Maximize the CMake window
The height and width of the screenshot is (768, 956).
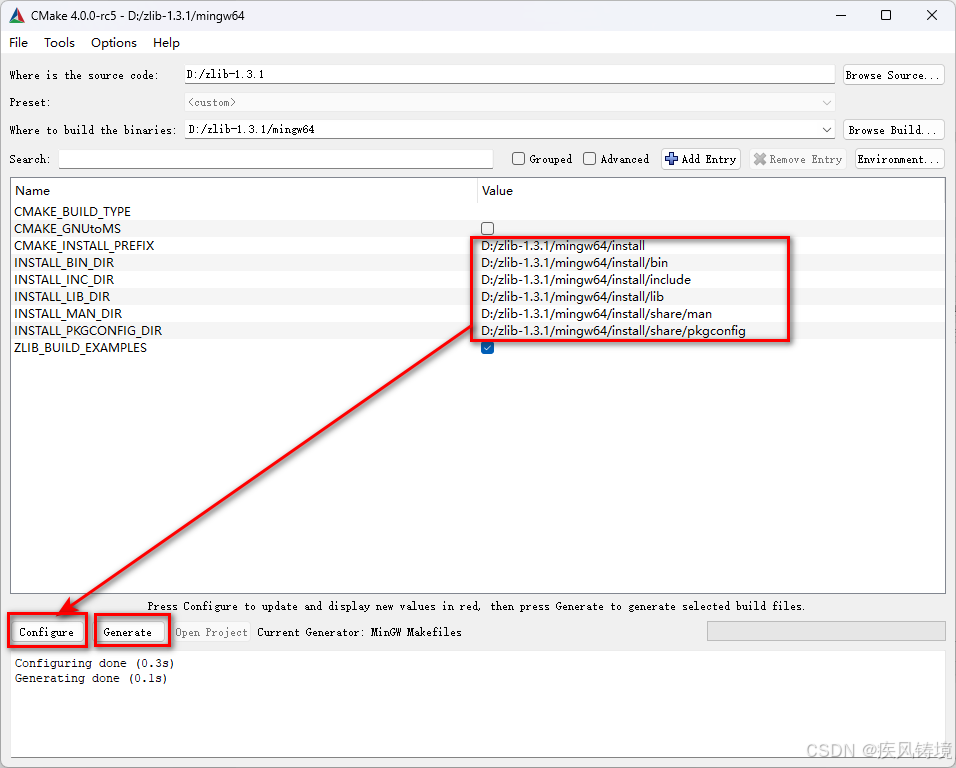[x=886, y=15]
